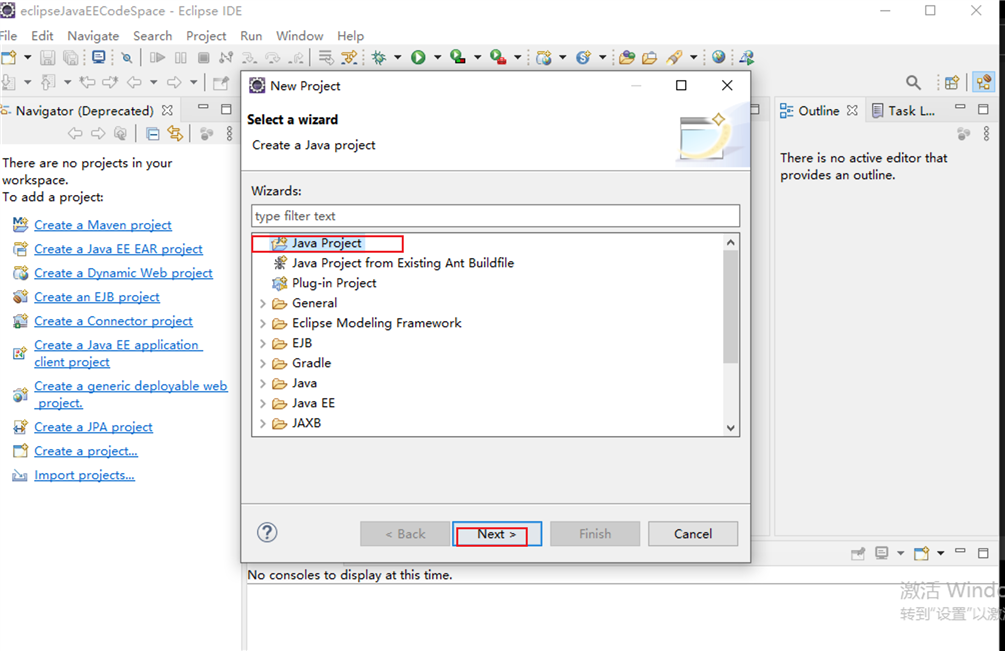This screenshot has height=651, width=1005.
Task: Click the 'Import projects...' link
Action: (x=84, y=475)
